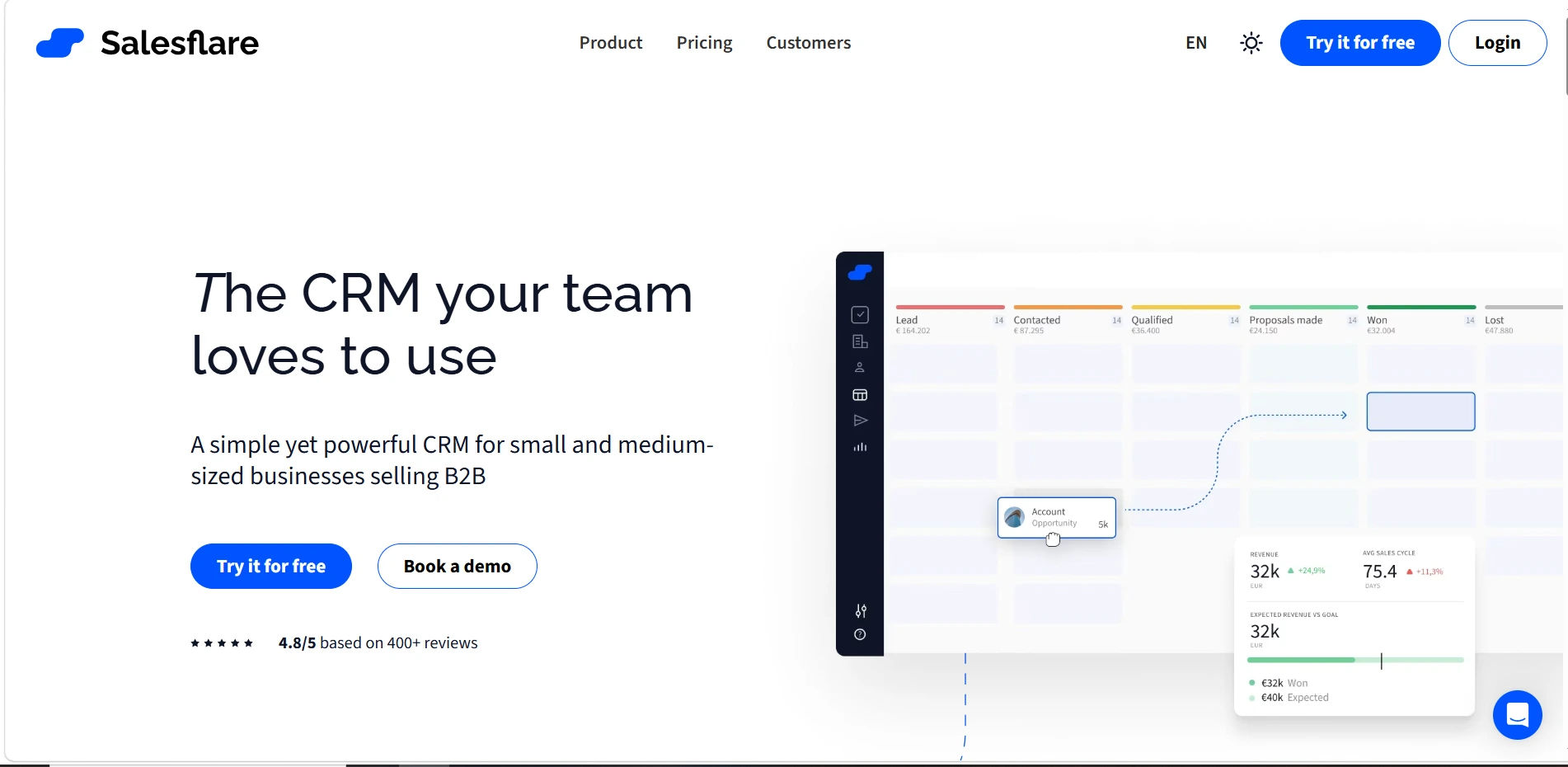1568x767 pixels.
Task: Click the header Try it for free button
Action: point(1359,43)
